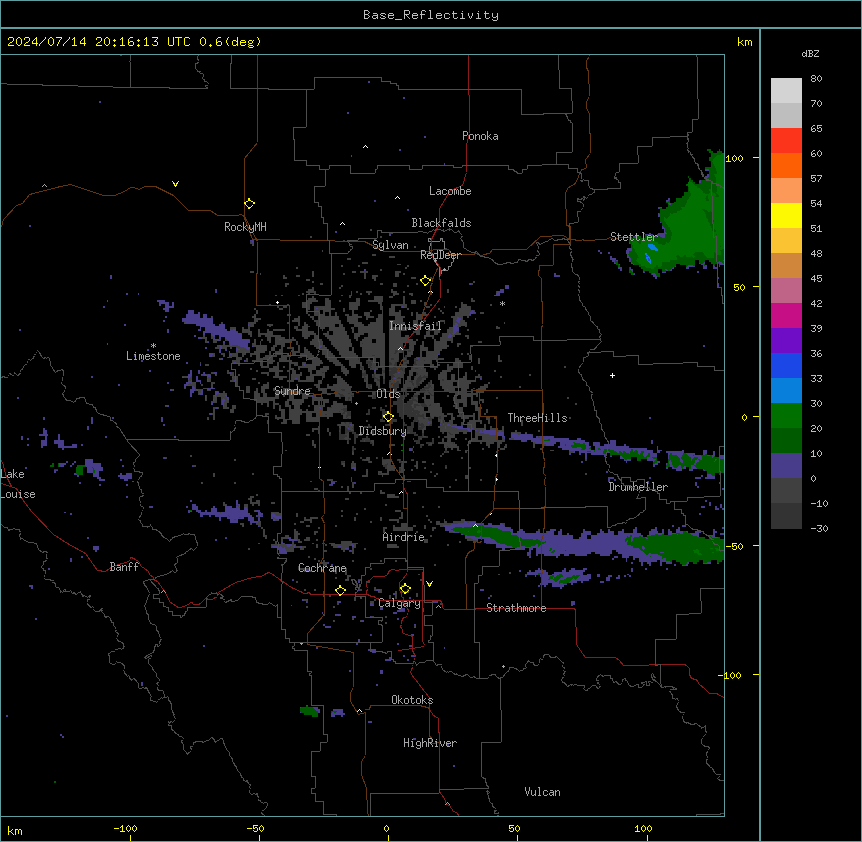Click the Base_Reflectivity title text
The height and width of the screenshot is (842, 862).
click(431, 15)
